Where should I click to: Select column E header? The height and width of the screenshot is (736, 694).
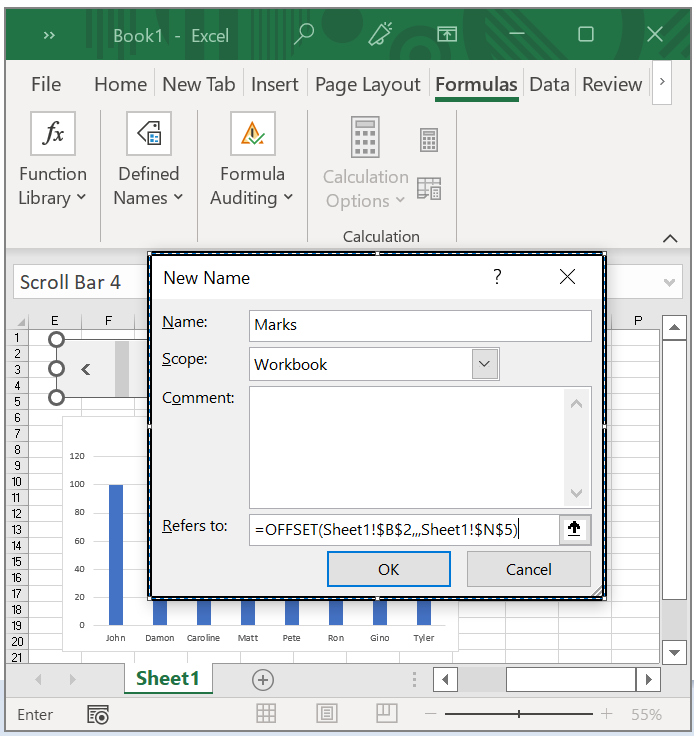coord(55,321)
